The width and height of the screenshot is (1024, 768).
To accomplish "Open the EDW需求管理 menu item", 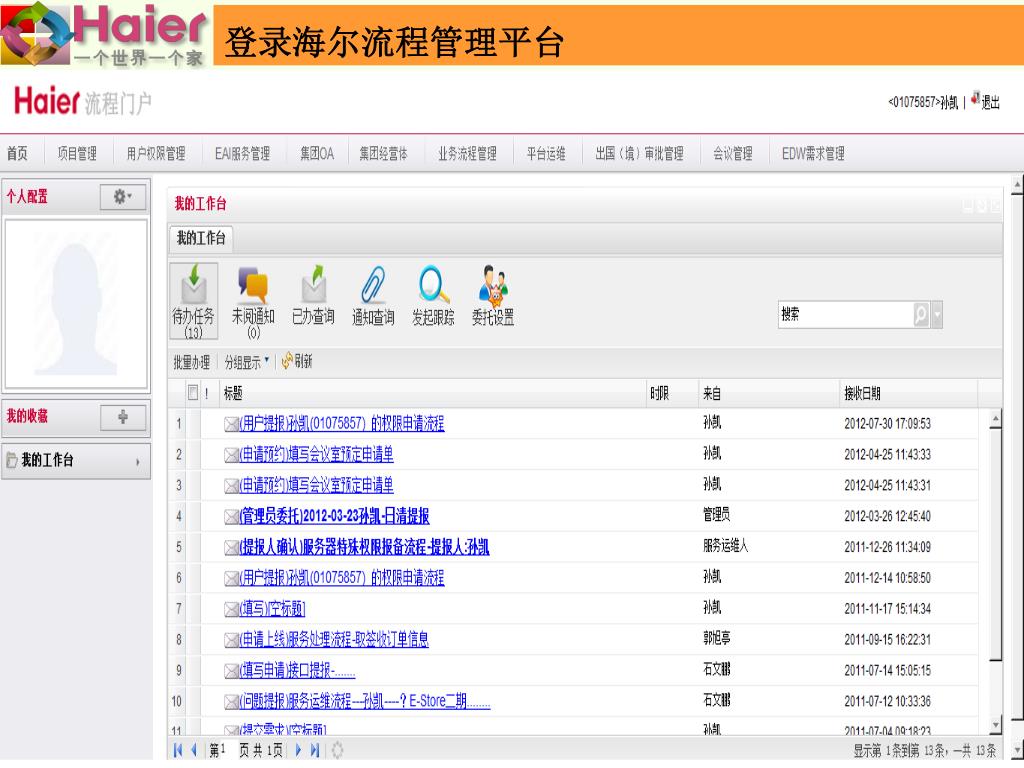I will coord(813,153).
